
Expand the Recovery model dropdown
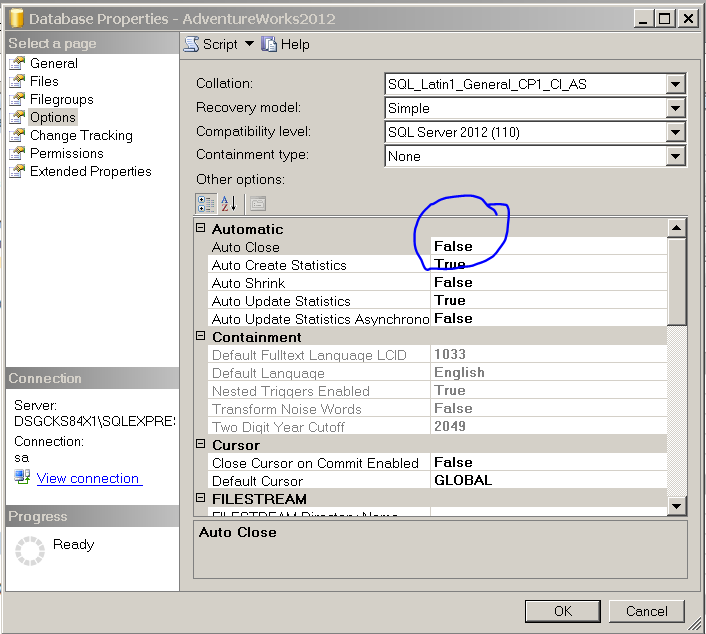click(675, 109)
